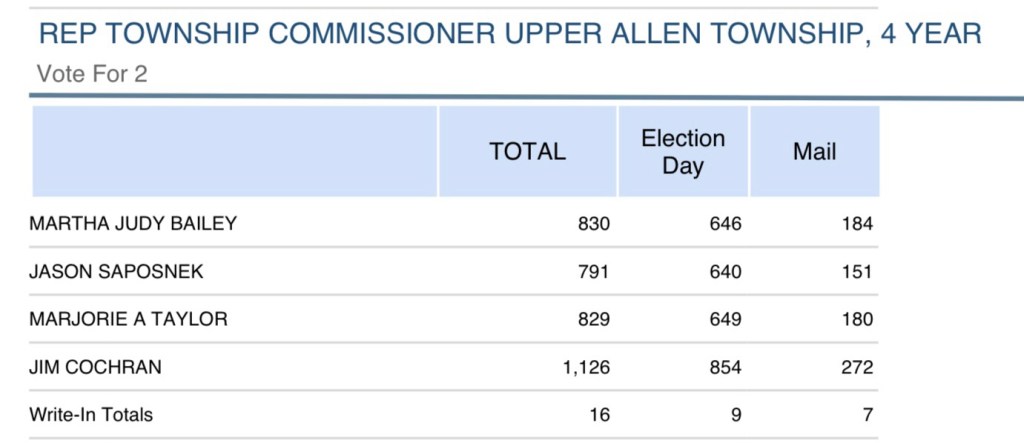This screenshot has height=443, width=1024.
Task: Click Martha Judy Bailey's mail count 184
Action: click(x=857, y=224)
